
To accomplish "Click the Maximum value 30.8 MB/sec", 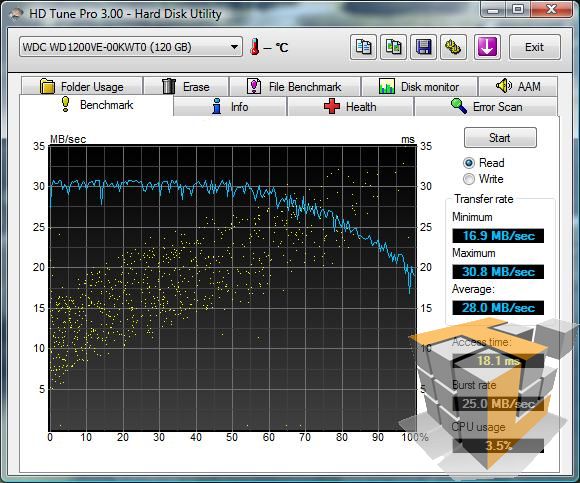I will coord(498,272).
